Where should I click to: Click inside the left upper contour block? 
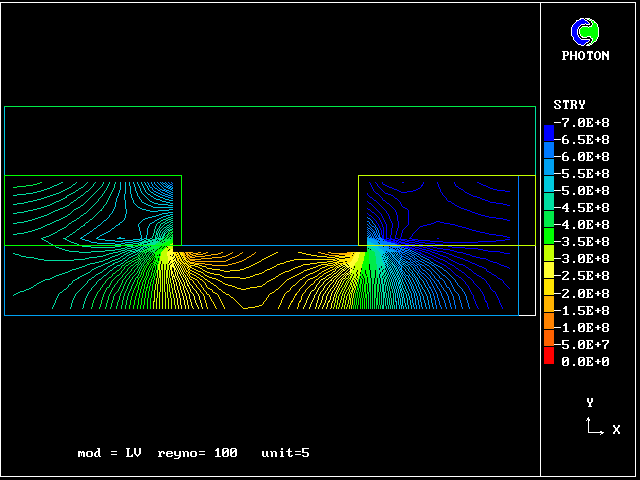click(x=92, y=210)
